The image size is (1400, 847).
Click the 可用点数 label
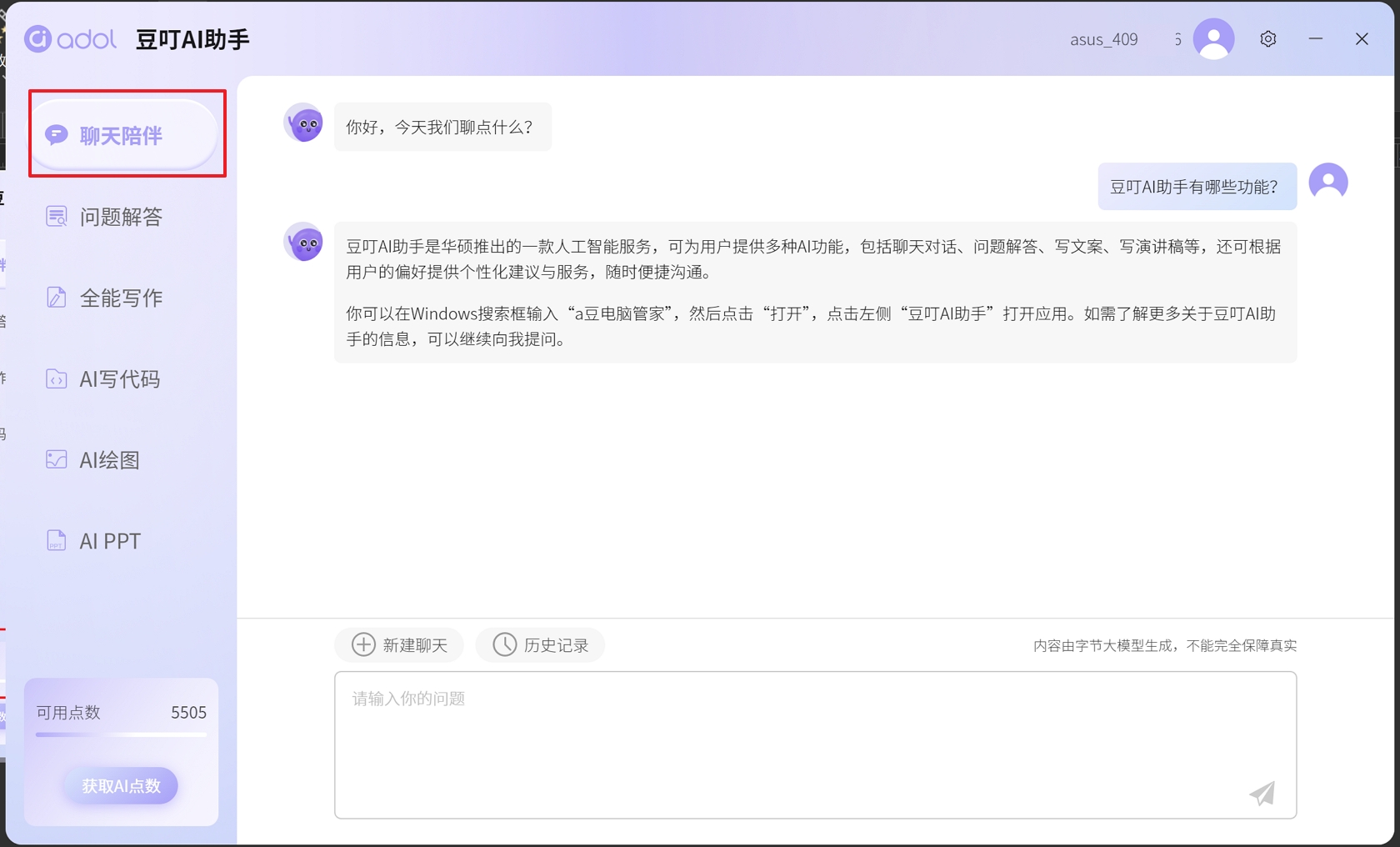pyautogui.click(x=68, y=713)
